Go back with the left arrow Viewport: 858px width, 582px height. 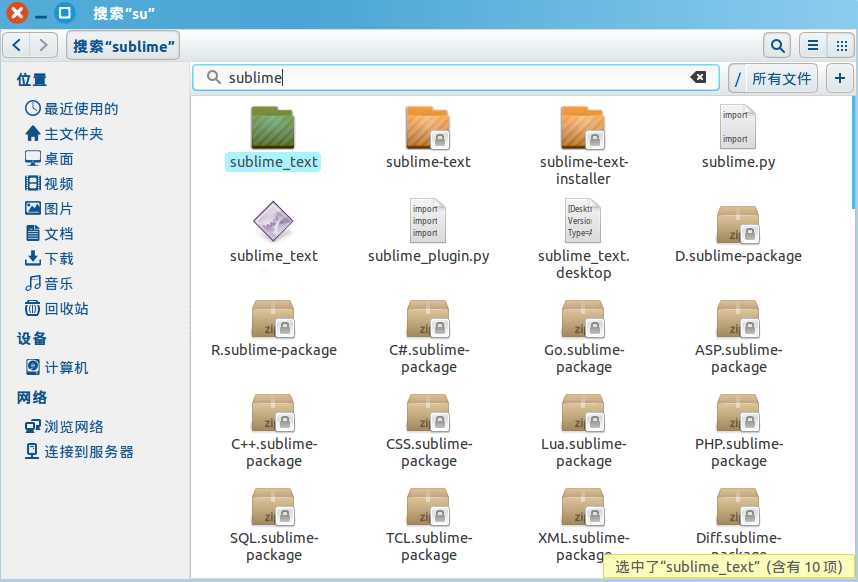point(16,45)
